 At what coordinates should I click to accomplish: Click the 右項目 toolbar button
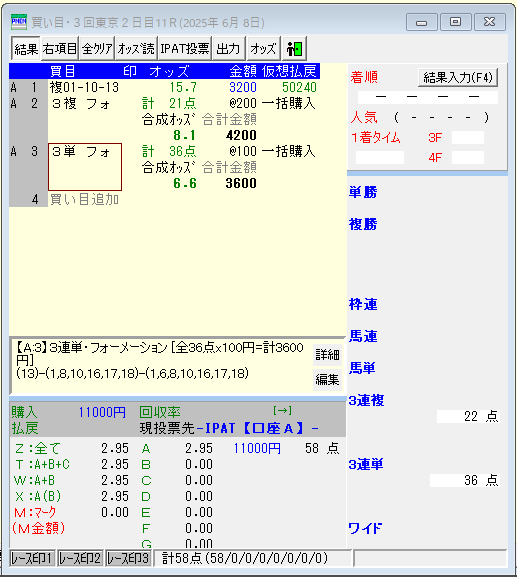pyautogui.click(x=60, y=49)
